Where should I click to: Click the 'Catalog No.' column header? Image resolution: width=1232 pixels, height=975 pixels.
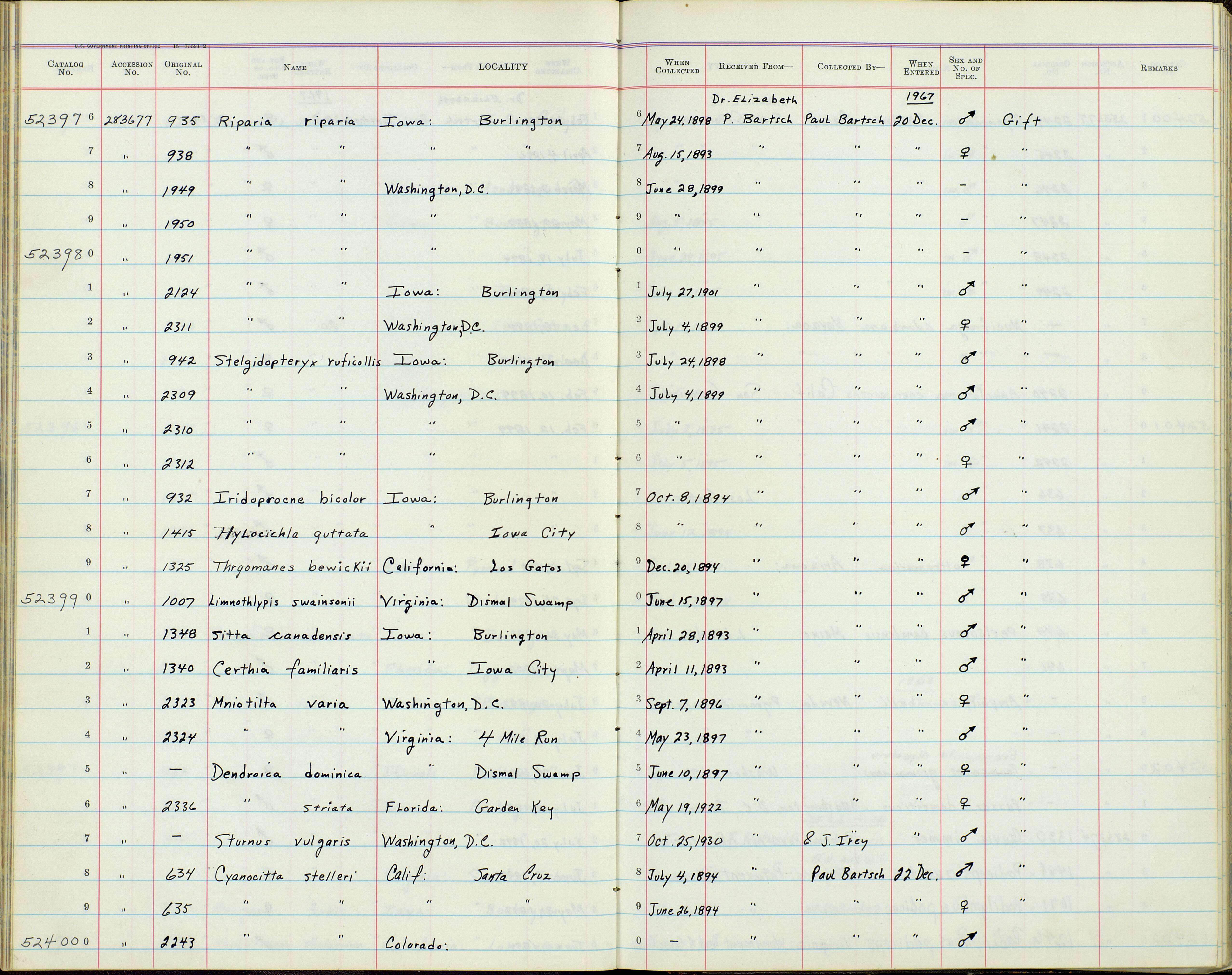click(x=65, y=68)
